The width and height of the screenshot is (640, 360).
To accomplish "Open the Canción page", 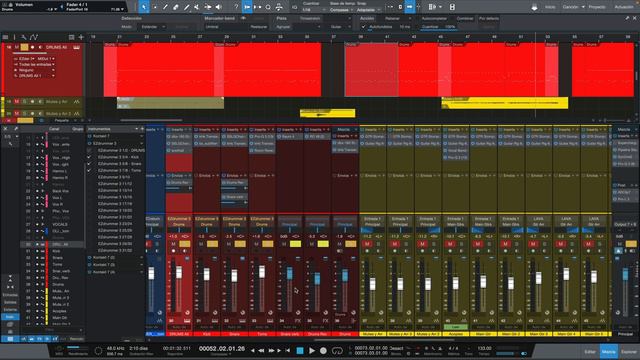I will click(x=570, y=7).
